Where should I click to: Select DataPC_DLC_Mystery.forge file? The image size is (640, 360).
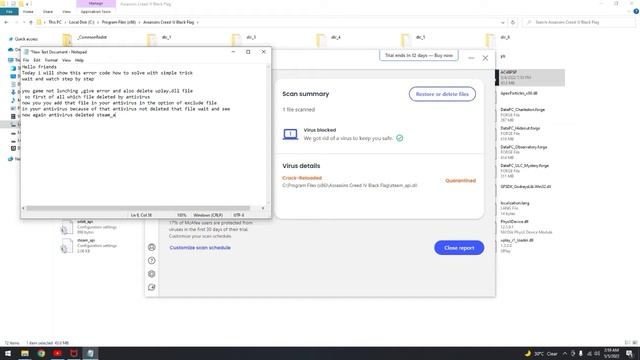tap(525, 171)
